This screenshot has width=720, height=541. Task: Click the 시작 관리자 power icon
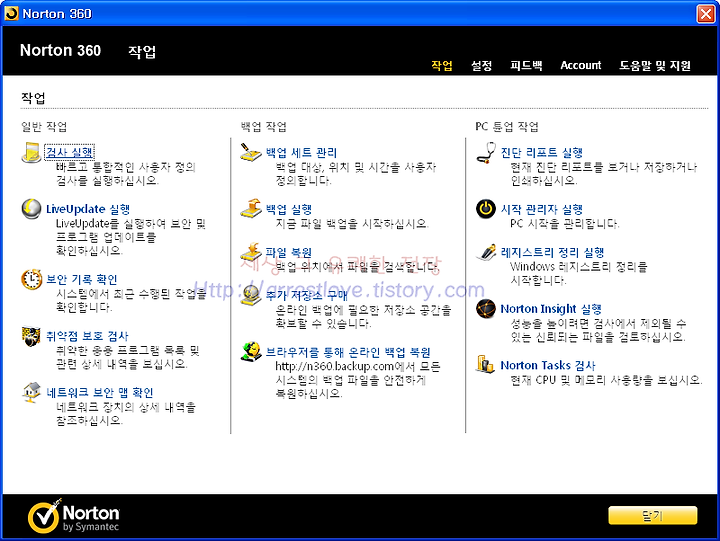[486, 209]
